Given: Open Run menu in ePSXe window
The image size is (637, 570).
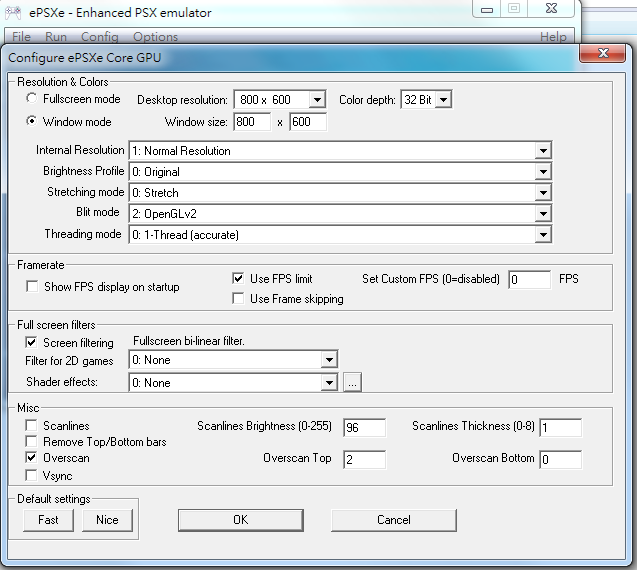Looking at the screenshot, I should coord(56,37).
